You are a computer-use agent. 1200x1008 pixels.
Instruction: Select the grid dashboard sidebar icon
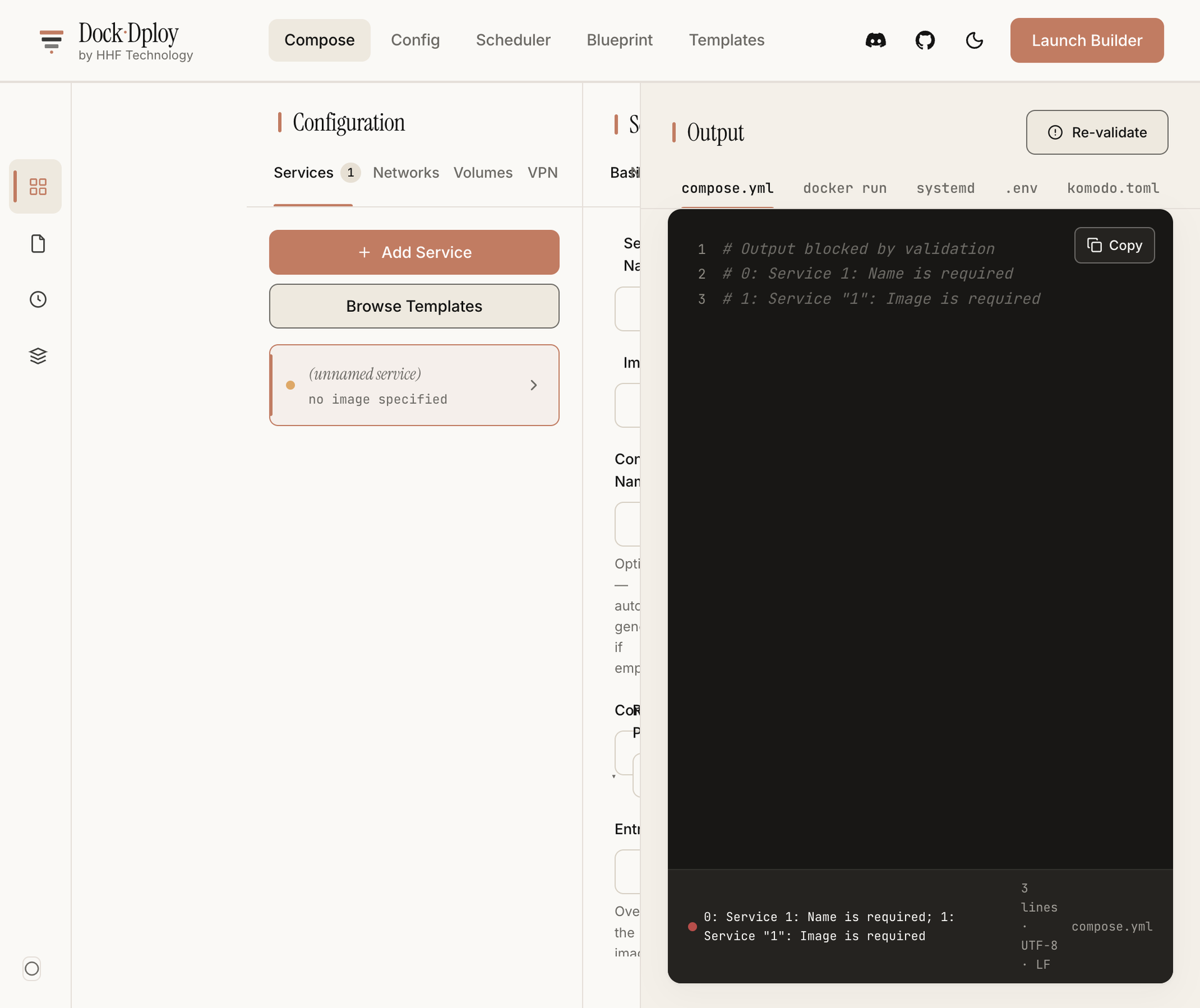(x=38, y=186)
